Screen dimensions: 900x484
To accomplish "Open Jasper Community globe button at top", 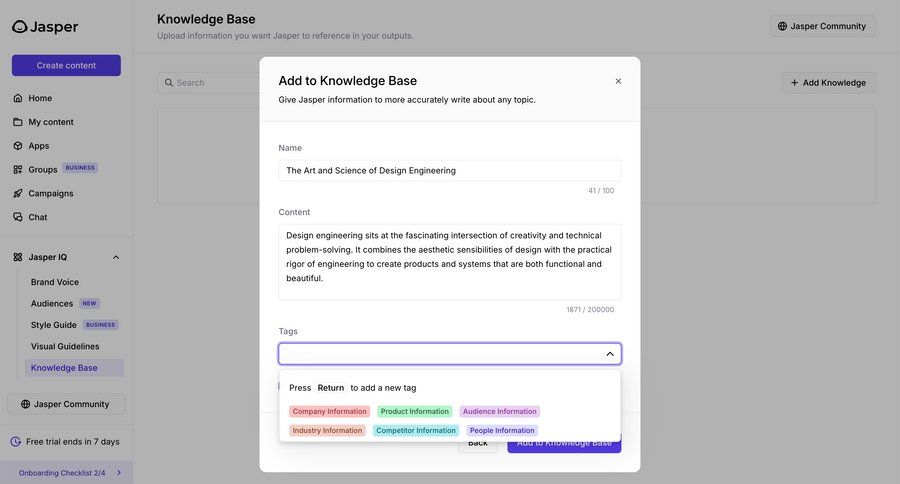I will pyautogui.click(x=822, y=26).
